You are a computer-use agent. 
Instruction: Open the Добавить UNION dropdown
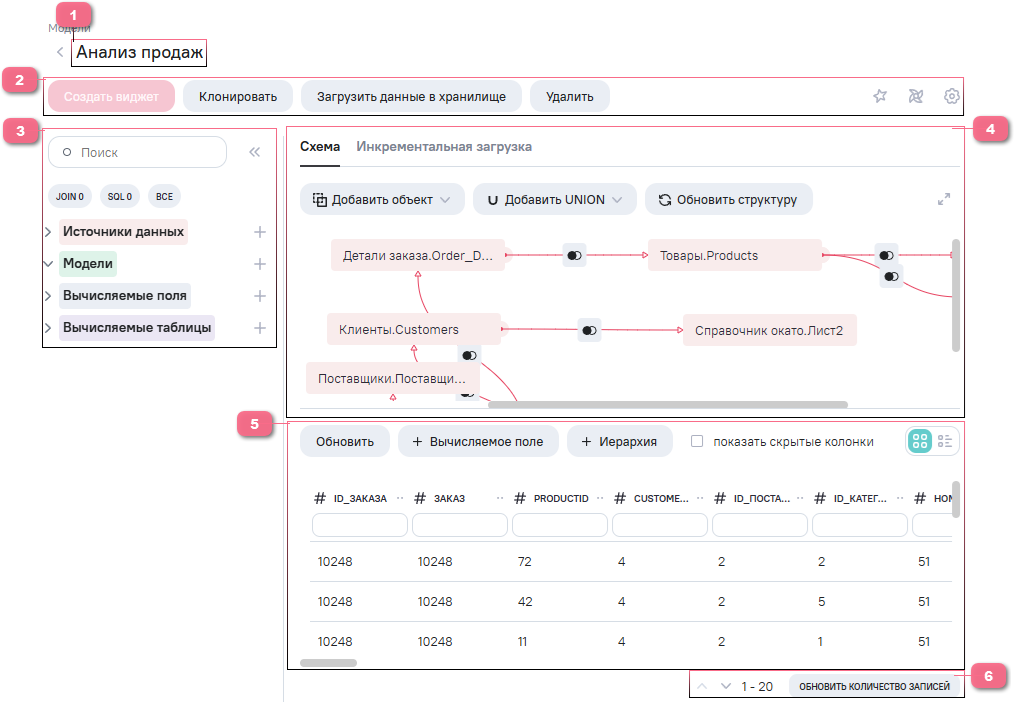point(554,199)
